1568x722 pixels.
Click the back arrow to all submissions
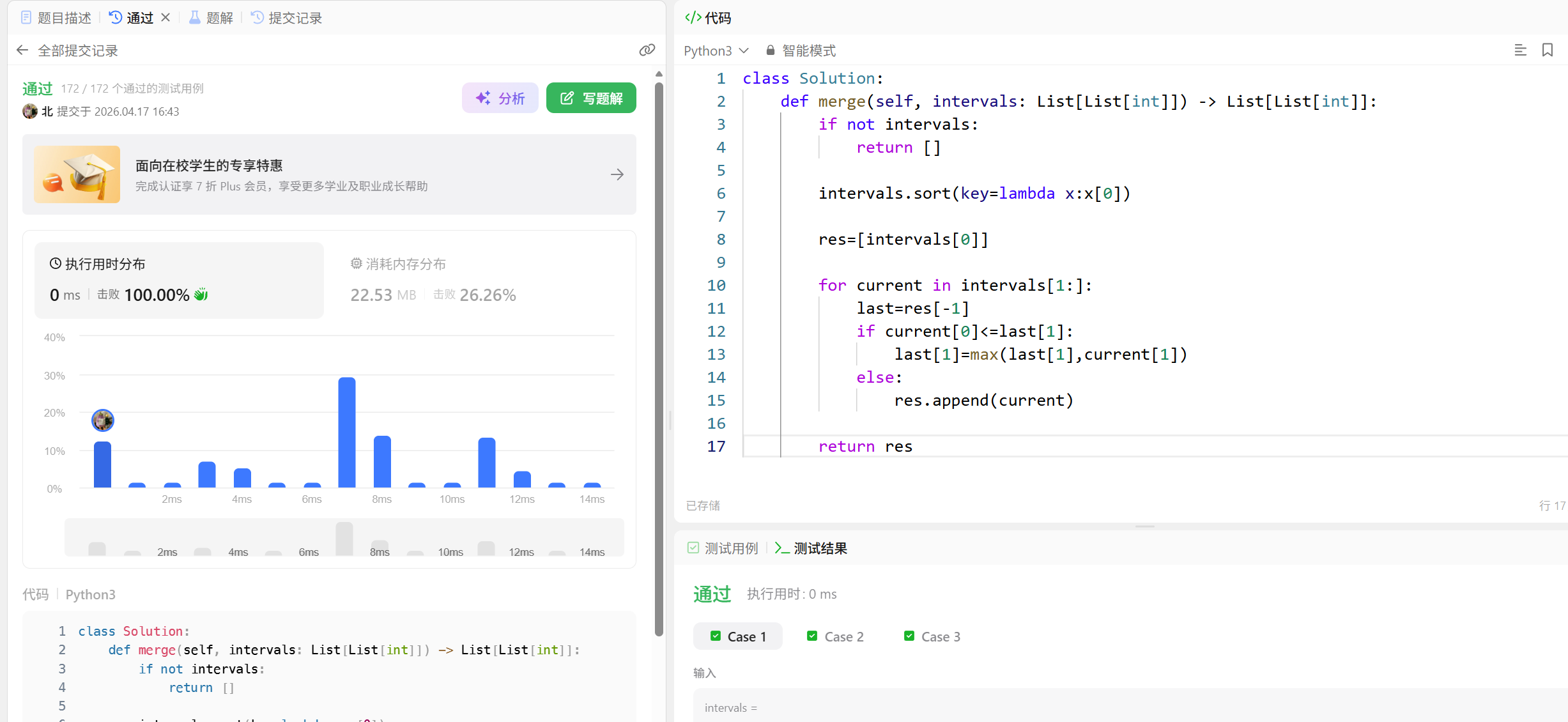pos(22,50)
